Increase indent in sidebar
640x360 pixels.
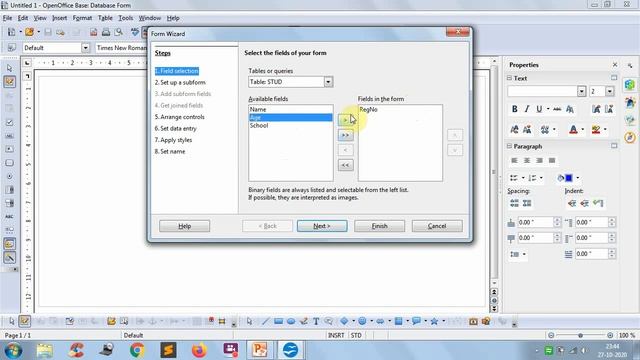[x=572, y=203]
